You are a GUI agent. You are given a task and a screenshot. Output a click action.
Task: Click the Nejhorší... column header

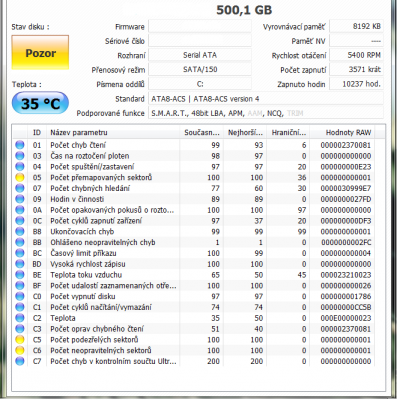point(245,133)
